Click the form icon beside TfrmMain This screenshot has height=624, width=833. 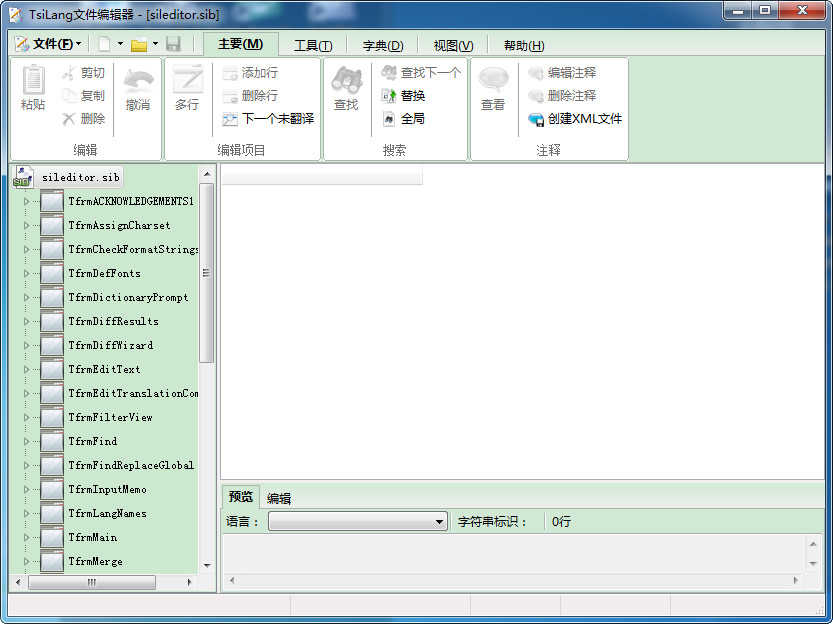(52, 537)
